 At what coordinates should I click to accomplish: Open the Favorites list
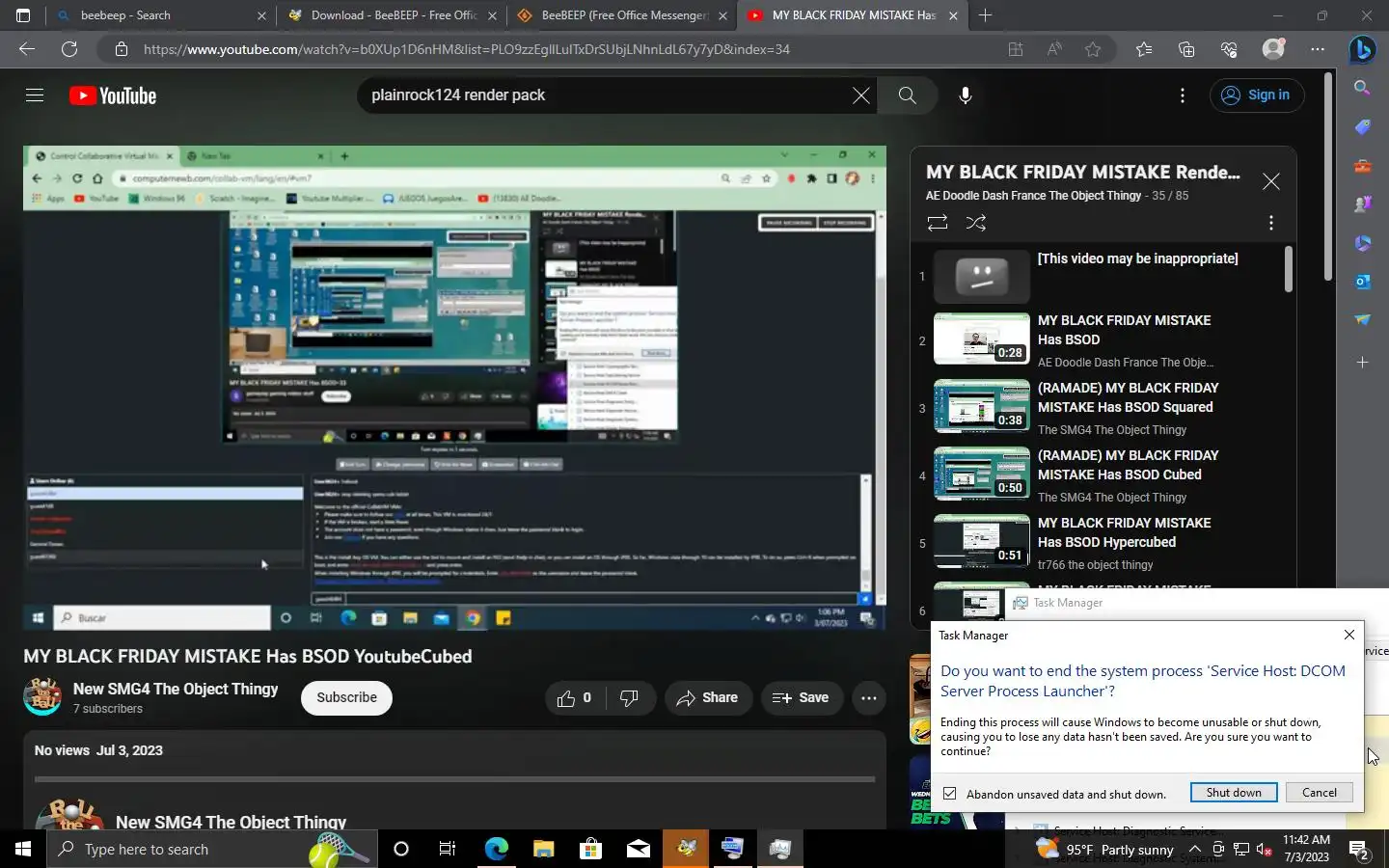tap(1144, 49)
